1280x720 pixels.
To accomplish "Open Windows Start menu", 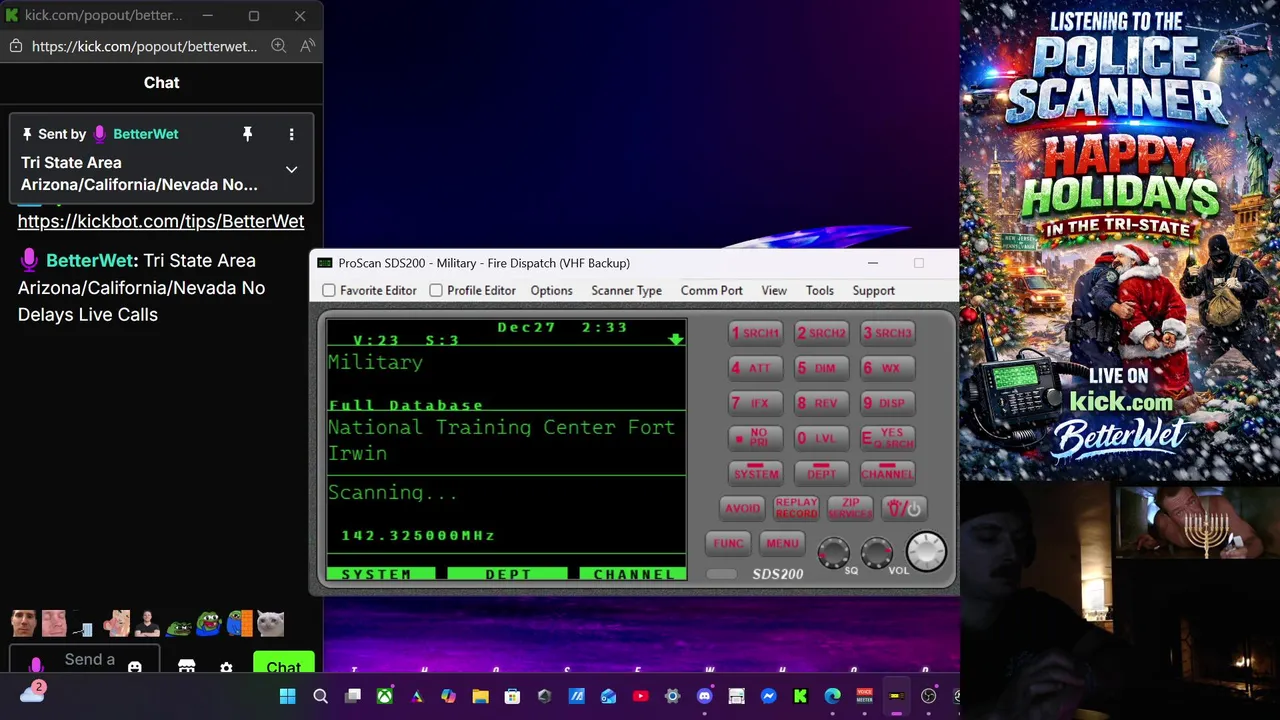I will tap(288, 696).
